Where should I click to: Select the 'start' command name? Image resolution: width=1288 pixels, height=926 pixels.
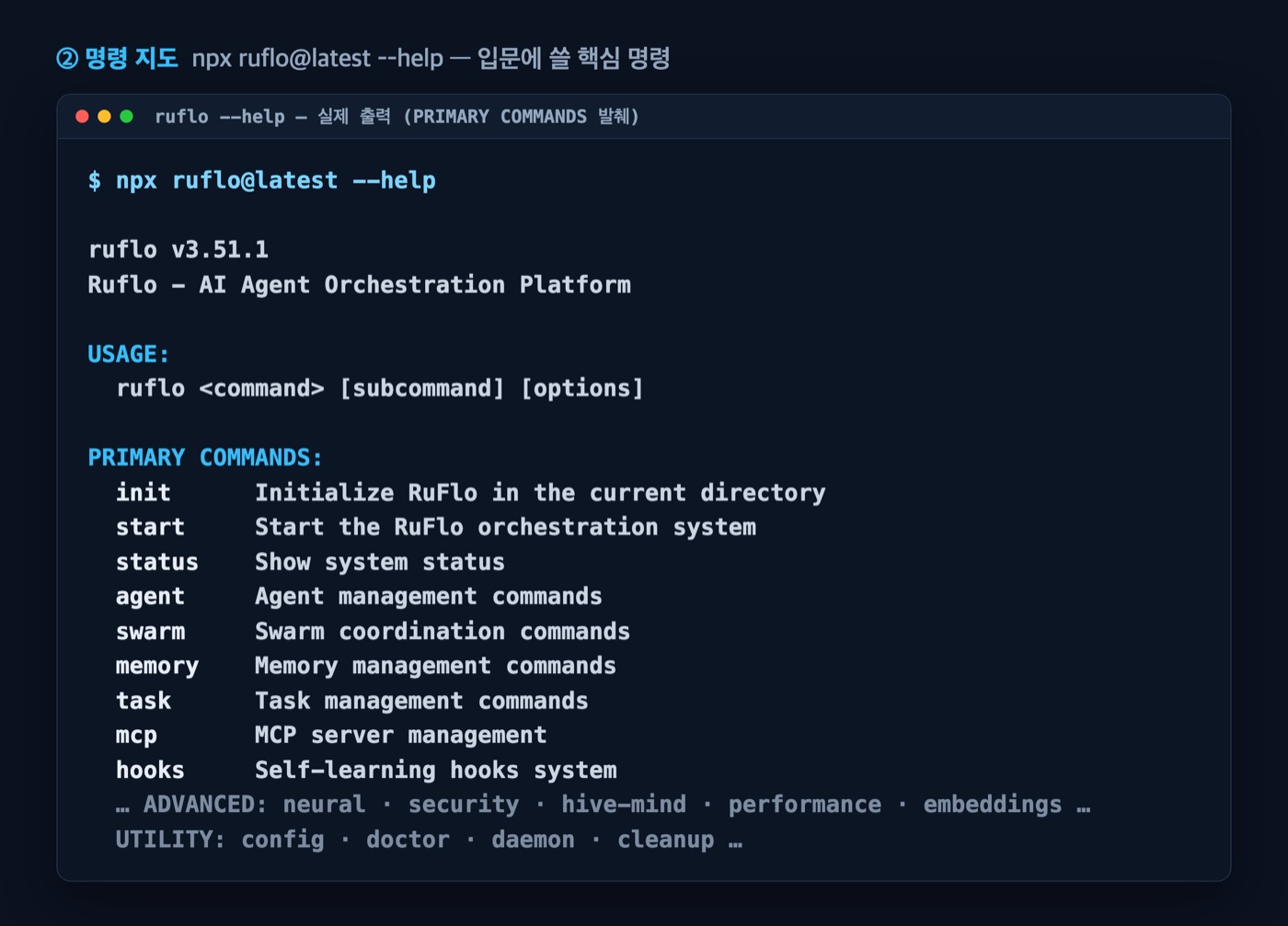(151, 527)
